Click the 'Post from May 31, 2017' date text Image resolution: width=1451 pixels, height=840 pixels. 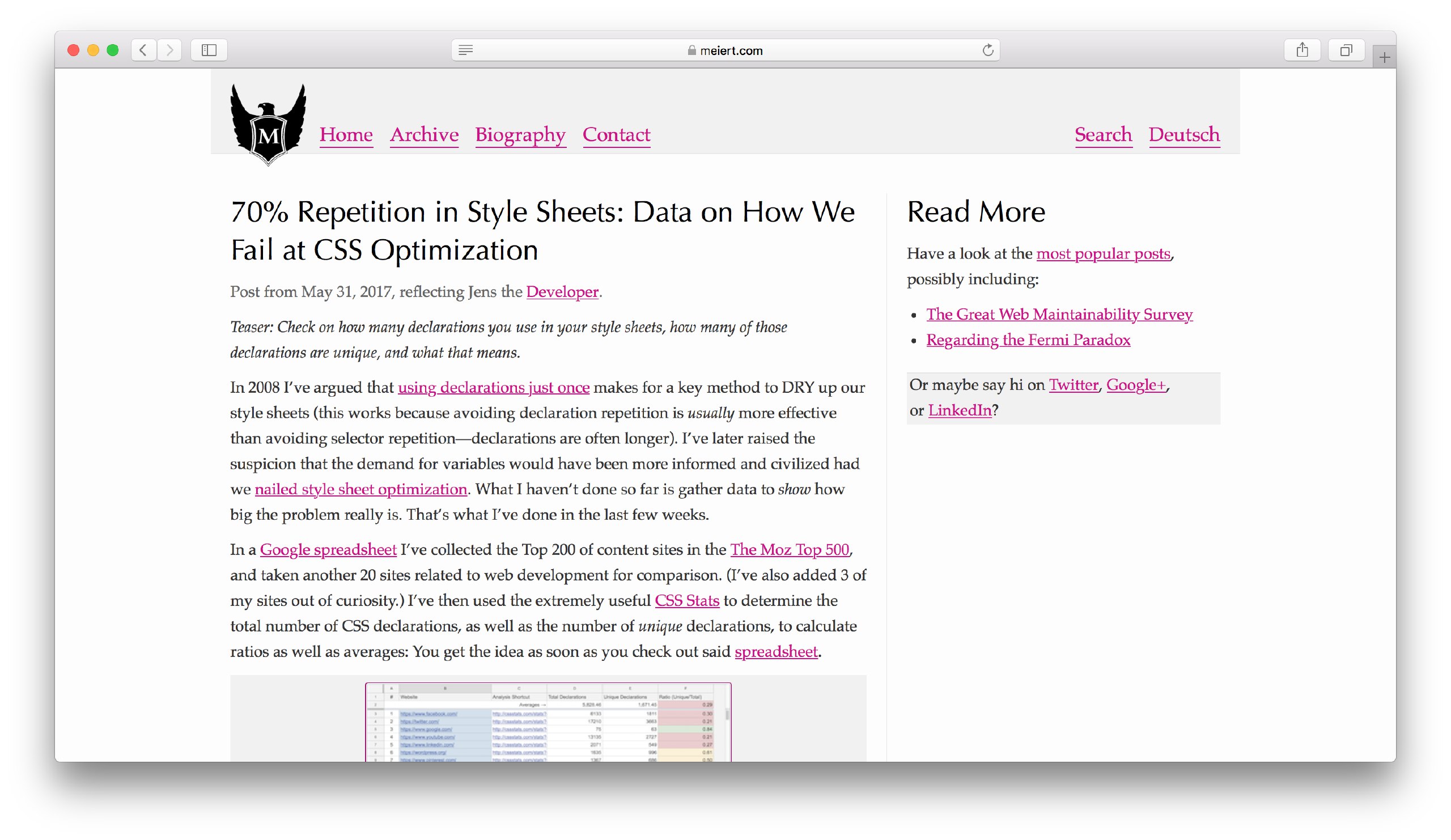pos(311,292)
